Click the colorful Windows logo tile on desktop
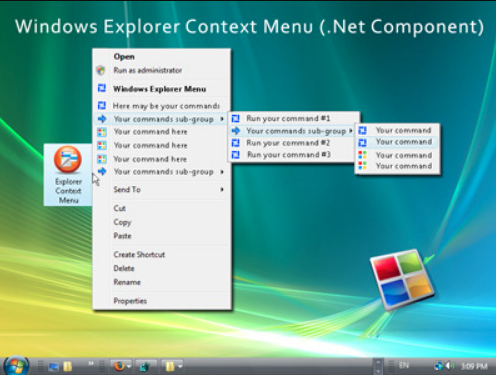The height and width of the screenshot is (375, 496). tap(402, 279)
